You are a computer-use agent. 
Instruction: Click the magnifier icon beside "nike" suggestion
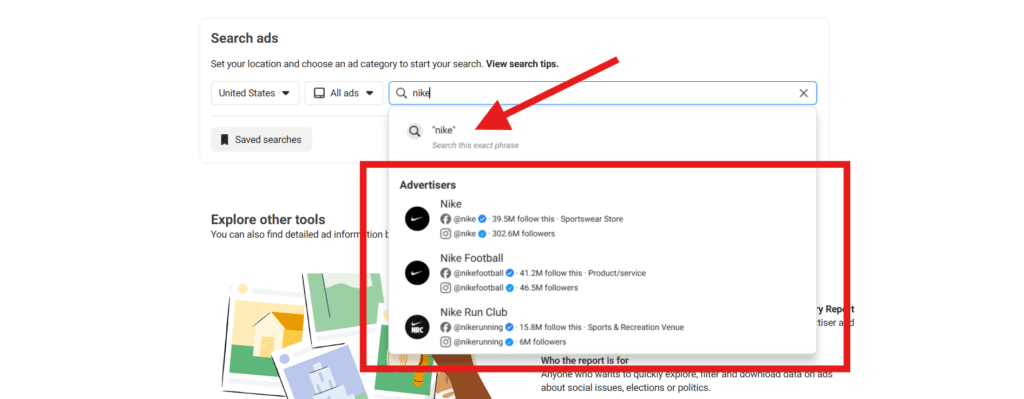(415, 131)
